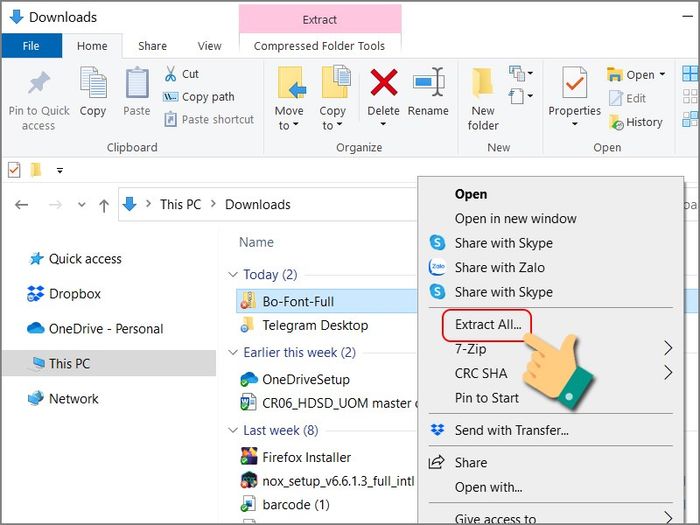Click Downloads in the address bar
This screenshot has width=700, height=525.
click(x=258, y=204)
